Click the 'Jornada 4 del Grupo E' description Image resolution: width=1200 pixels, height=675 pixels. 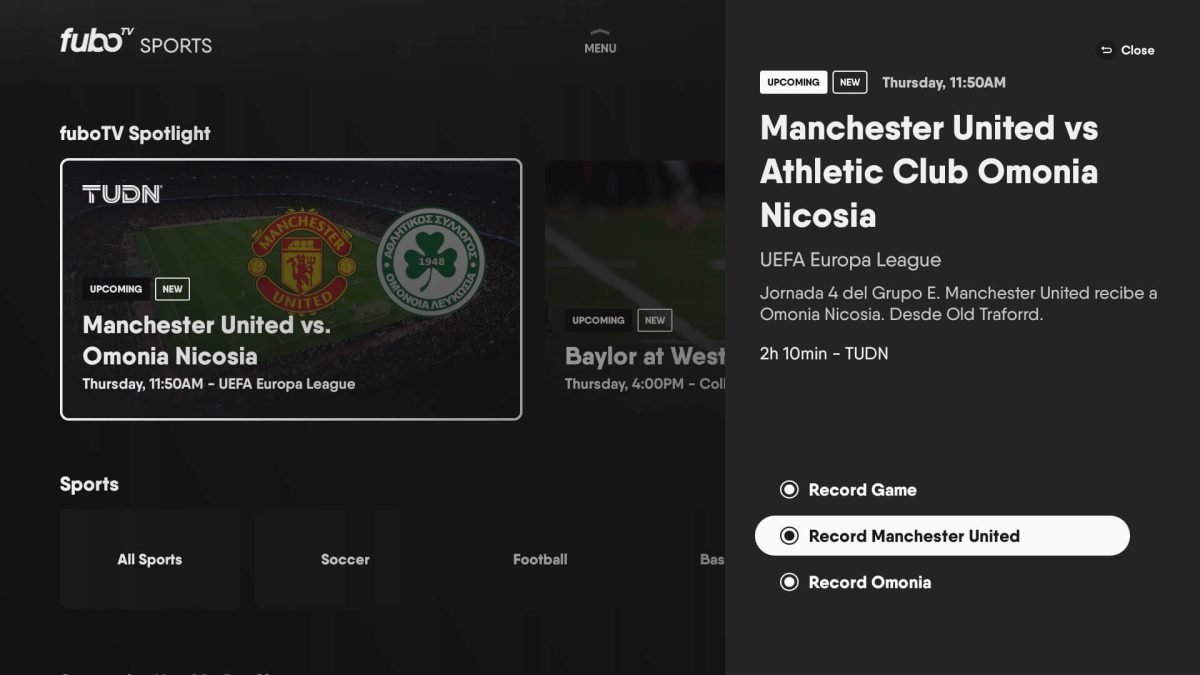[958, 304]
